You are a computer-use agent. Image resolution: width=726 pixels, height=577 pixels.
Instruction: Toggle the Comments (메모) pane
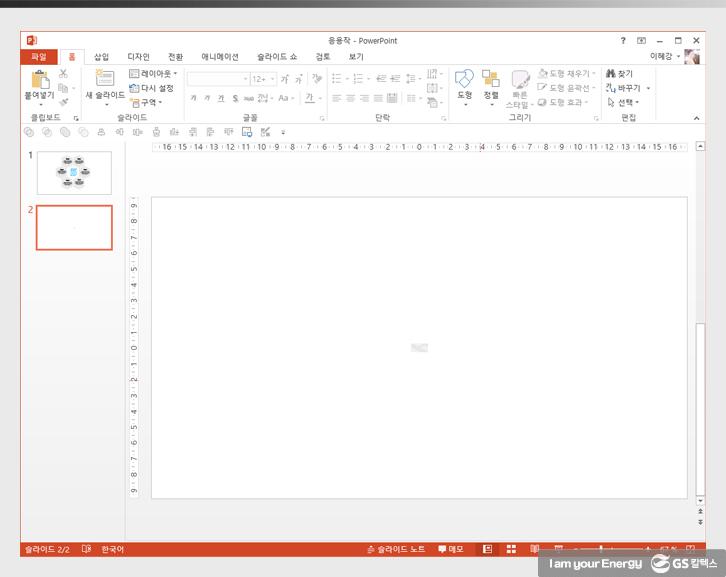coord(450,549)
